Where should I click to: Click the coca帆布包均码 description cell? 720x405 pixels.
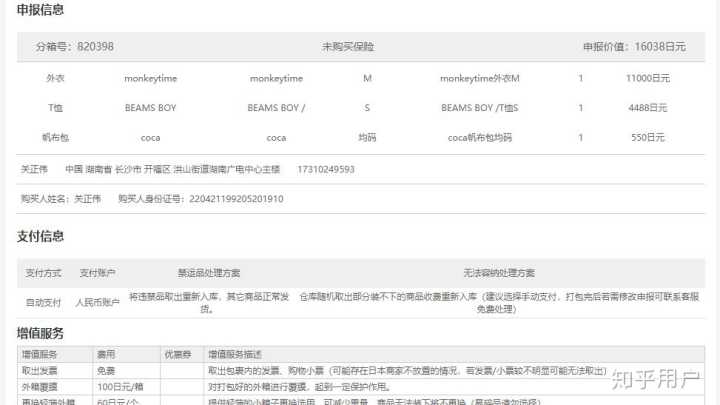tap(479, 137)
